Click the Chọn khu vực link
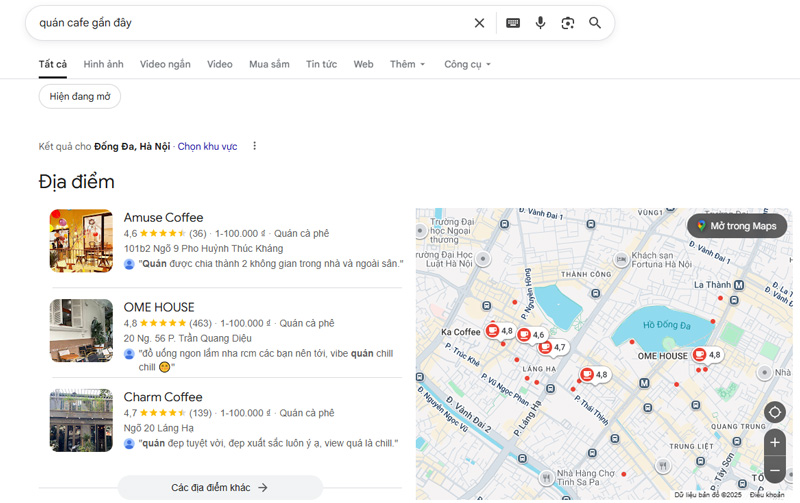The width and height of the screenshot is (800, 503). [207, 146]
